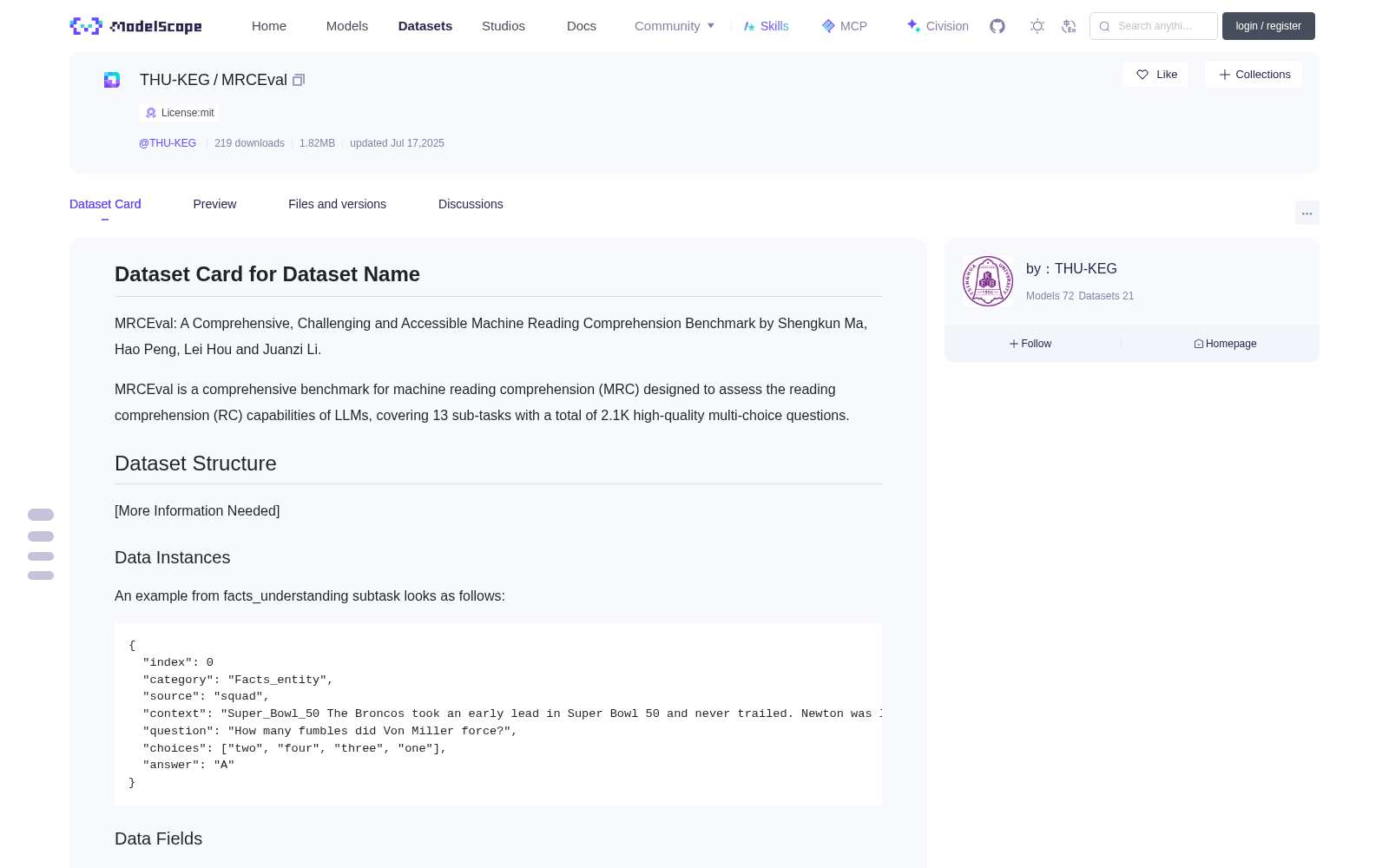Copy dataset name THU-KEG / MRCEval
1389x868 pixels.
point(299,80)
